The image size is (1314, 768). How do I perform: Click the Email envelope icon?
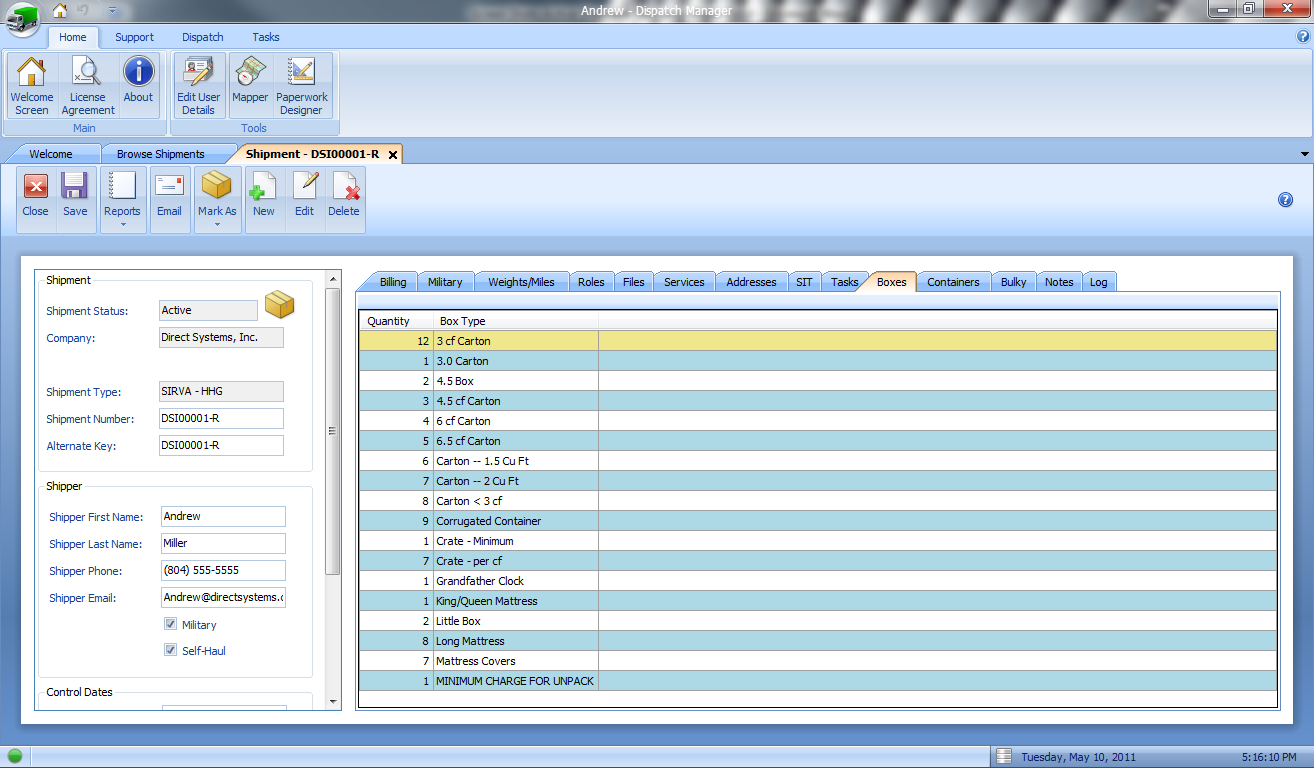coord(169,196)
